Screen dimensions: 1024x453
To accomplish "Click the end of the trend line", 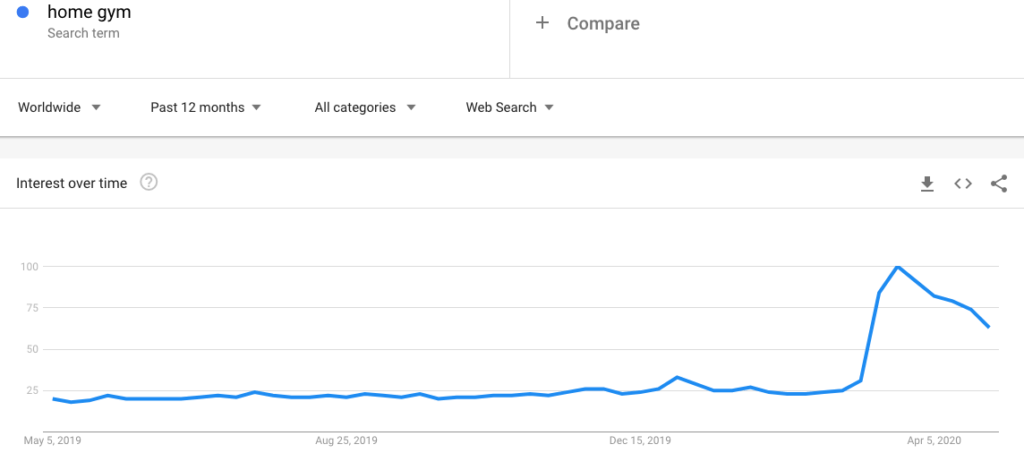I will (988, 326).
